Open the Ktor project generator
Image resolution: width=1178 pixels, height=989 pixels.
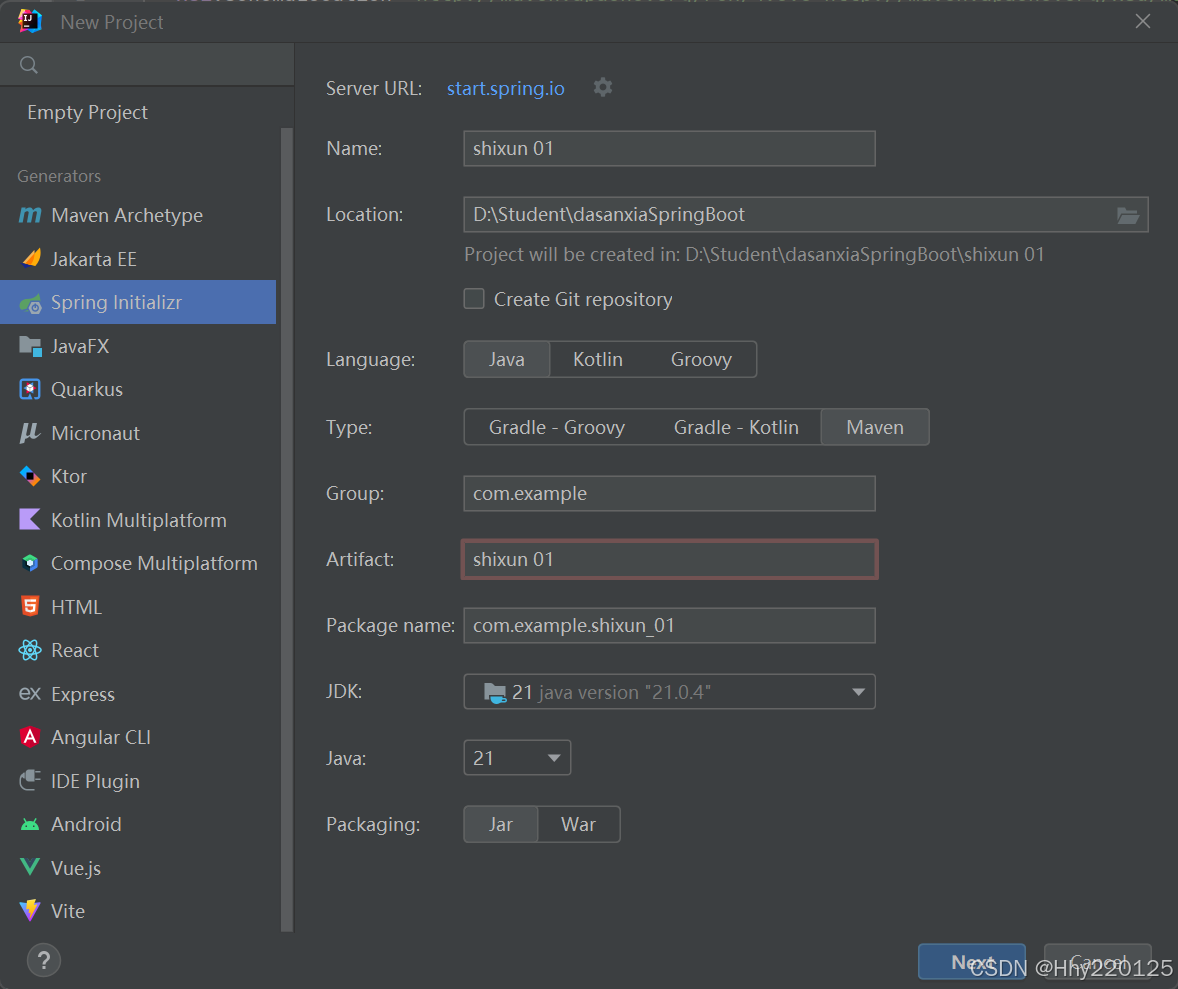(77, 476)
